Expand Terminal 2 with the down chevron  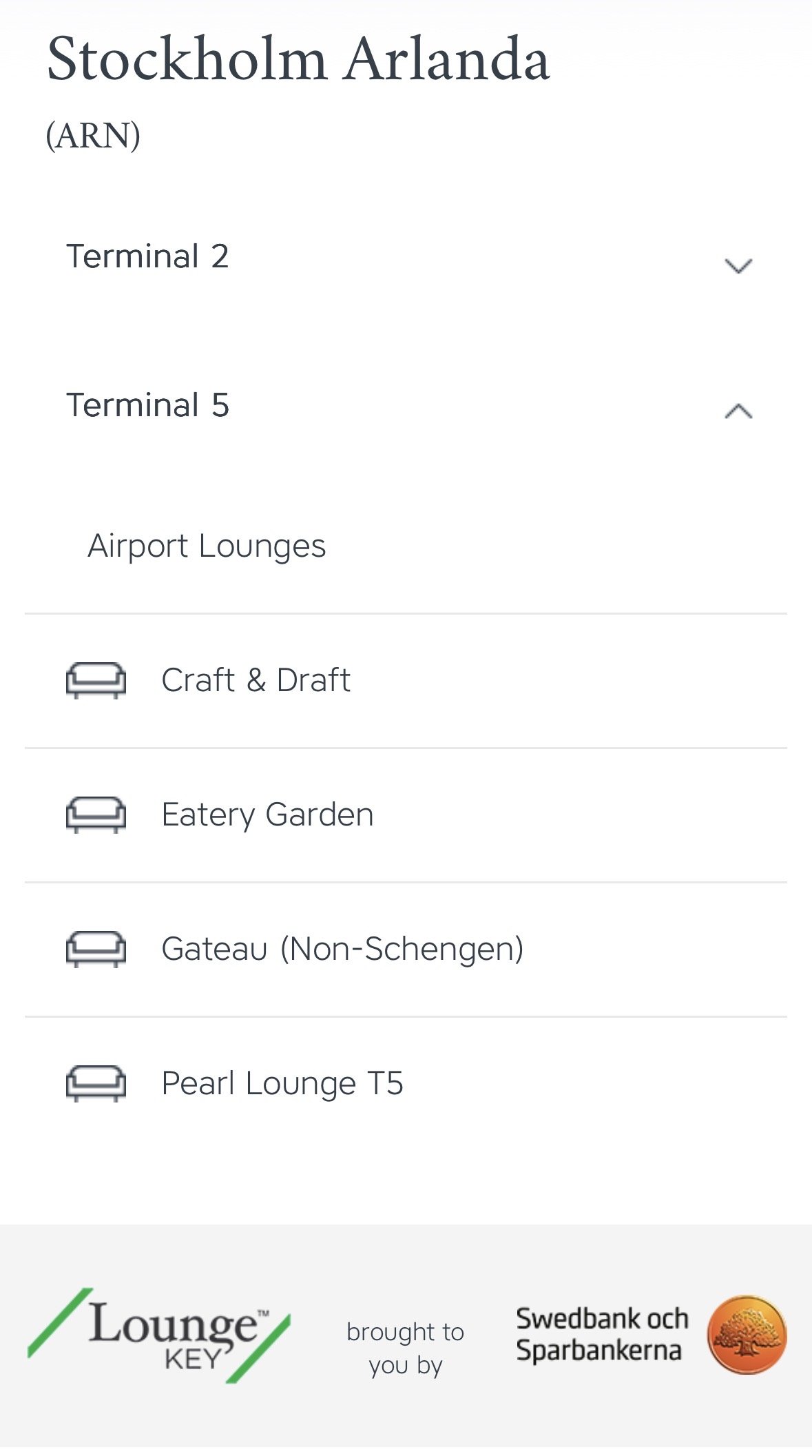click(738, 265)
